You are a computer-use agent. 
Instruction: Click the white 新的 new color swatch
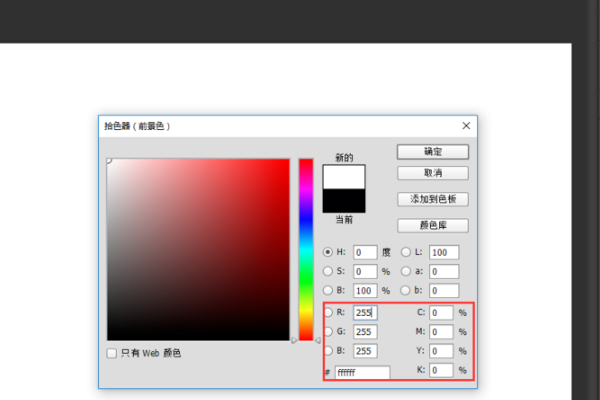[344, 177]
